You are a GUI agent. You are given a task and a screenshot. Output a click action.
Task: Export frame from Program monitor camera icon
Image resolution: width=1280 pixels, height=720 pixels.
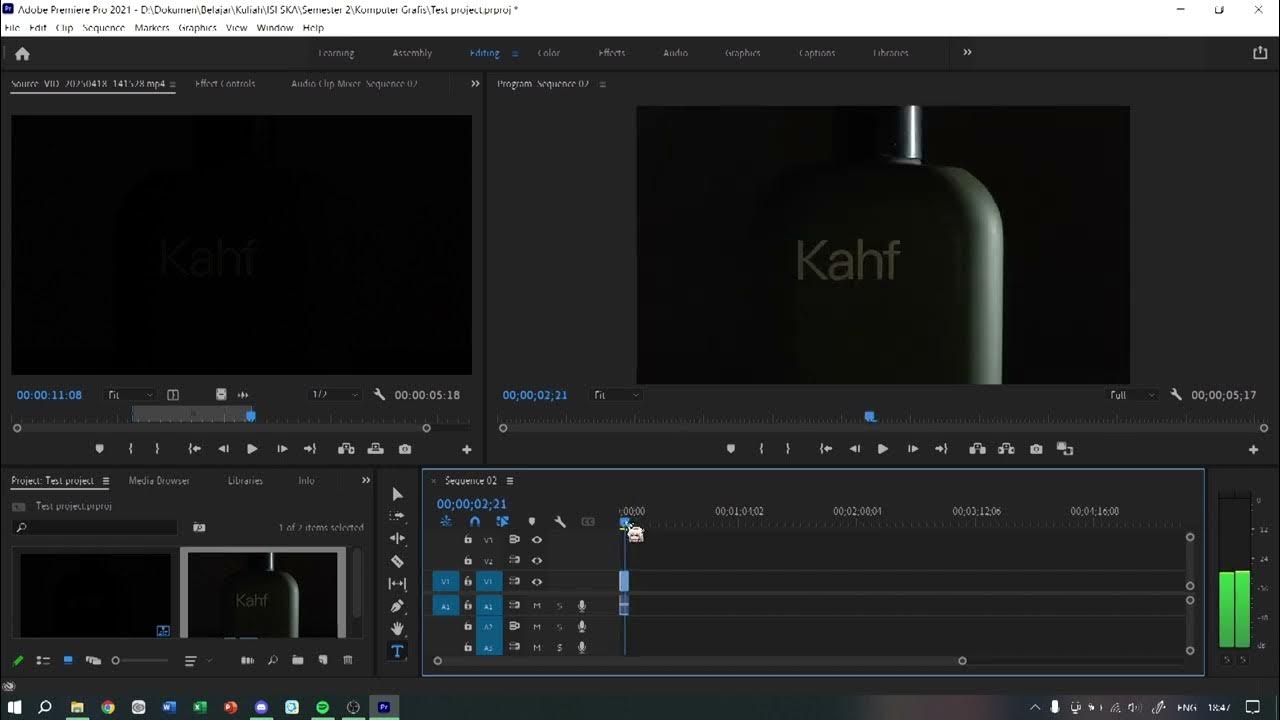click(x=1036, y=449)
